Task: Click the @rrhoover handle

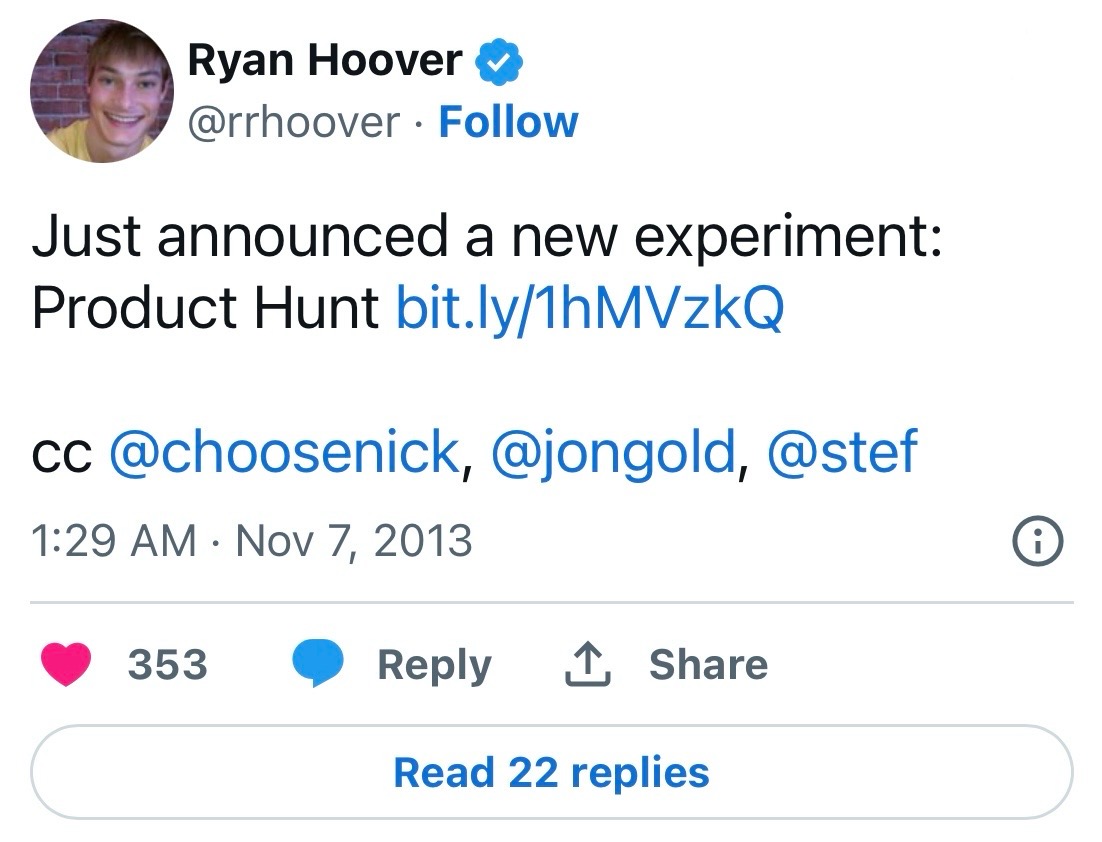Action: [x=293, y=122]
